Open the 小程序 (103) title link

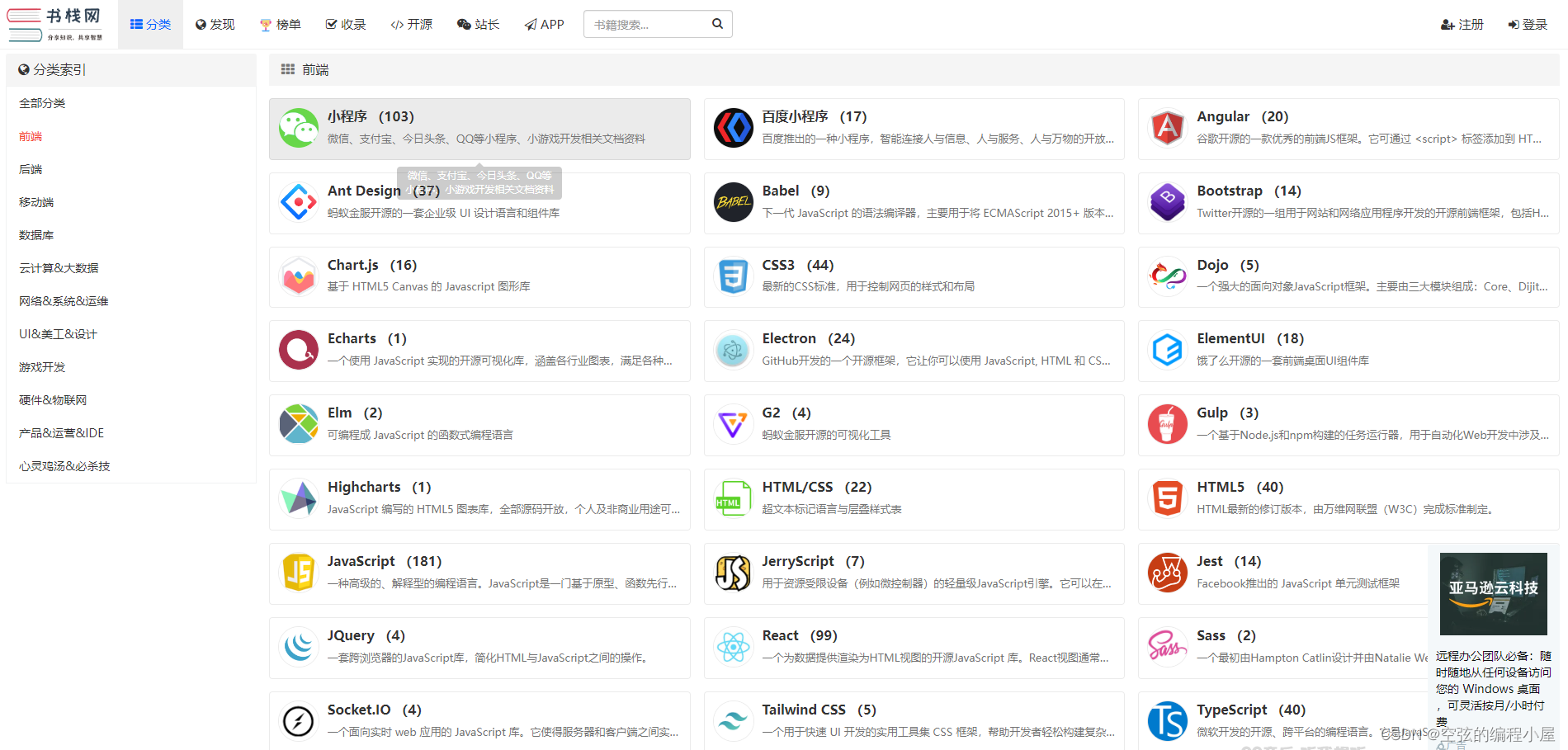371,116
